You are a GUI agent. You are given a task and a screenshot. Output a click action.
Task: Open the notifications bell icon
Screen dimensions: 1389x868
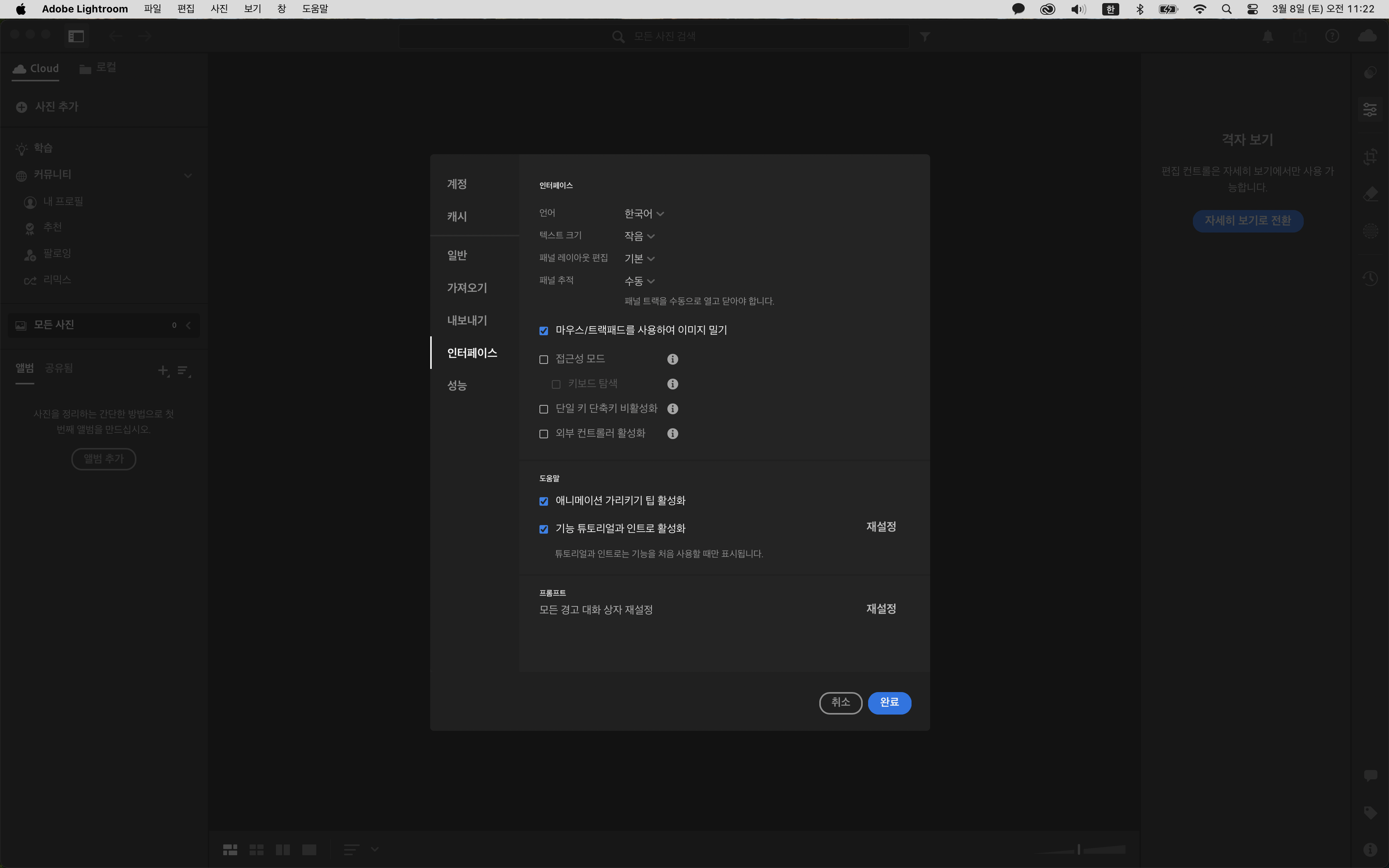1268,37
